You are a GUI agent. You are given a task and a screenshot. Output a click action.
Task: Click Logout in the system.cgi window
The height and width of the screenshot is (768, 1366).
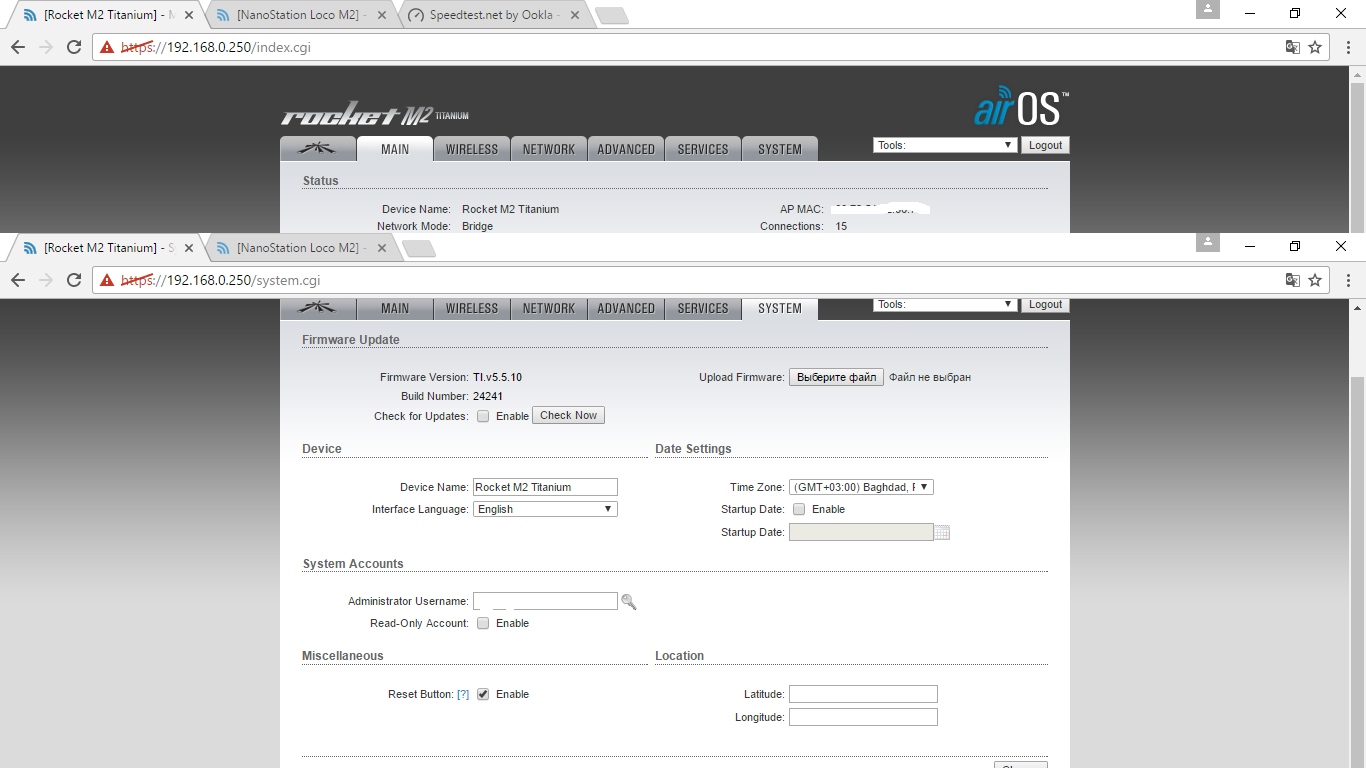(1045, 304)
